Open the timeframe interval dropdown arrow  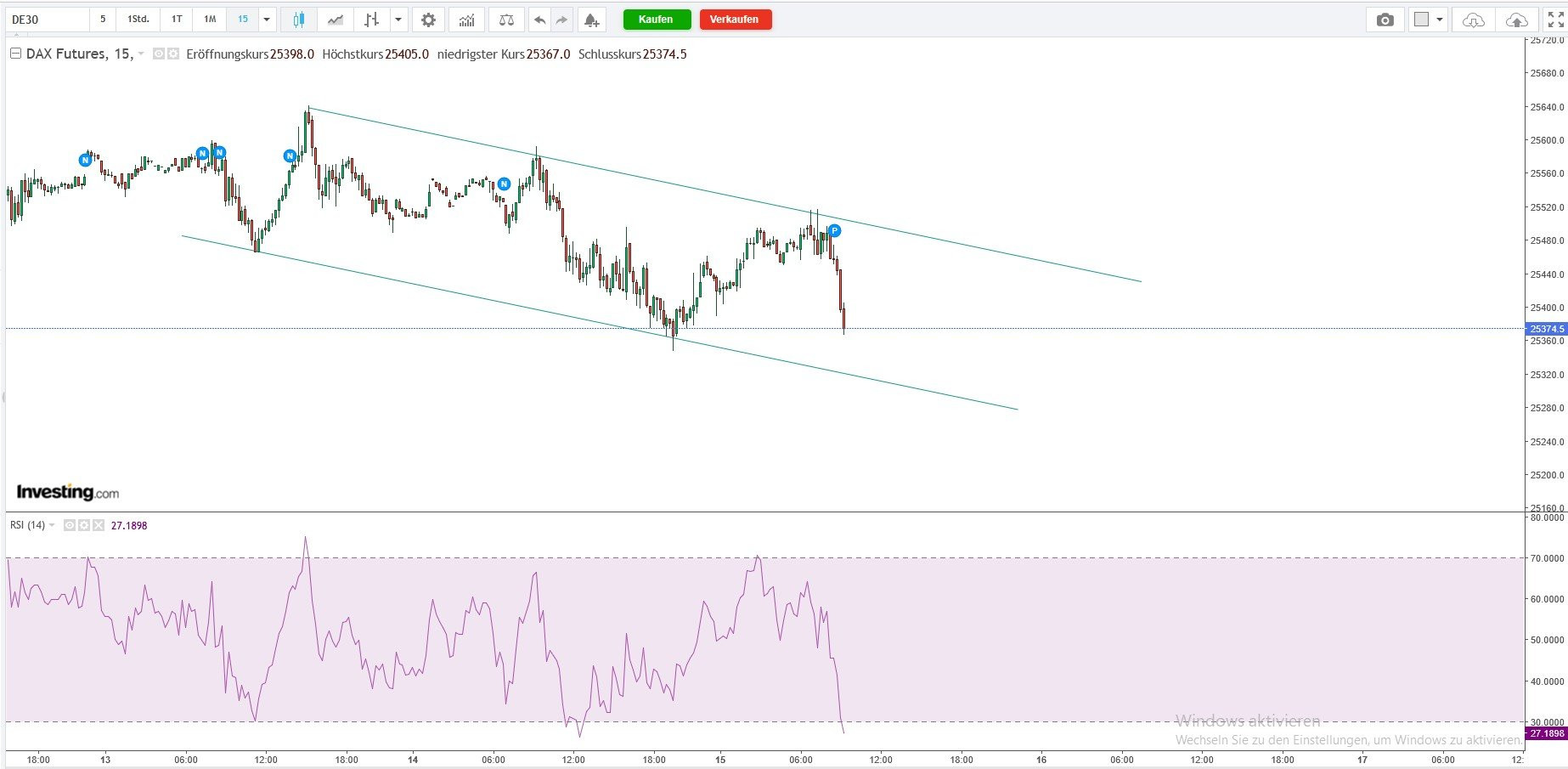coord(267,20)
